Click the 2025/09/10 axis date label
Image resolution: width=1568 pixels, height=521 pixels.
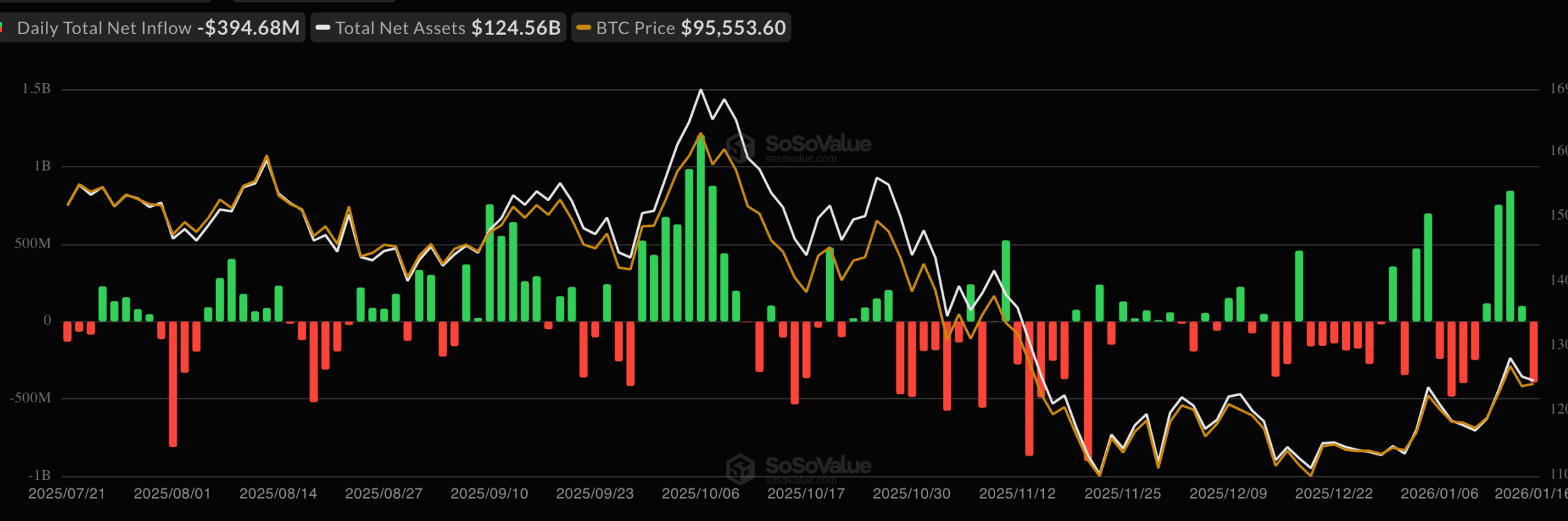(x=489, y=494)
